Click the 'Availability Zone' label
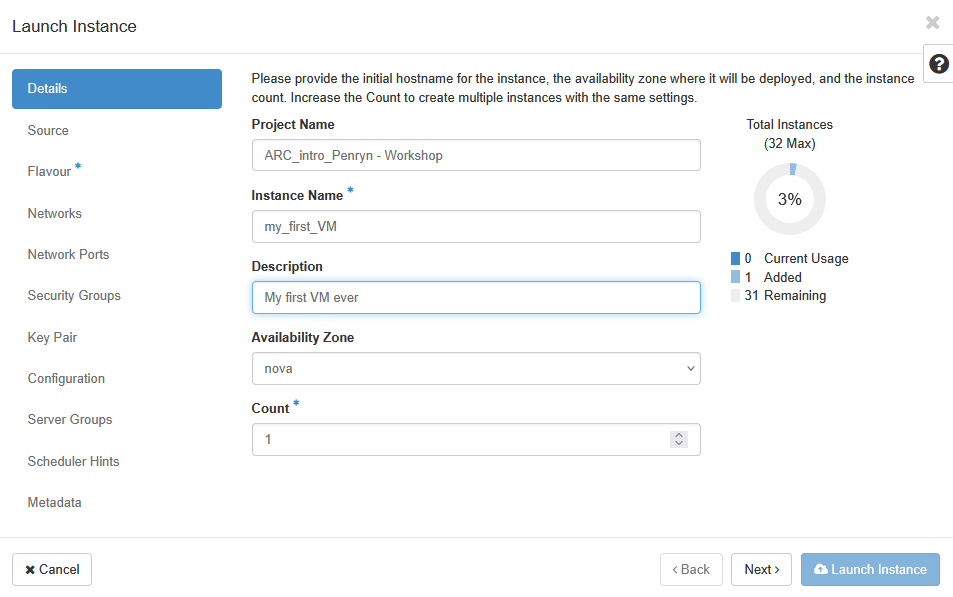 tap(303, 337)
